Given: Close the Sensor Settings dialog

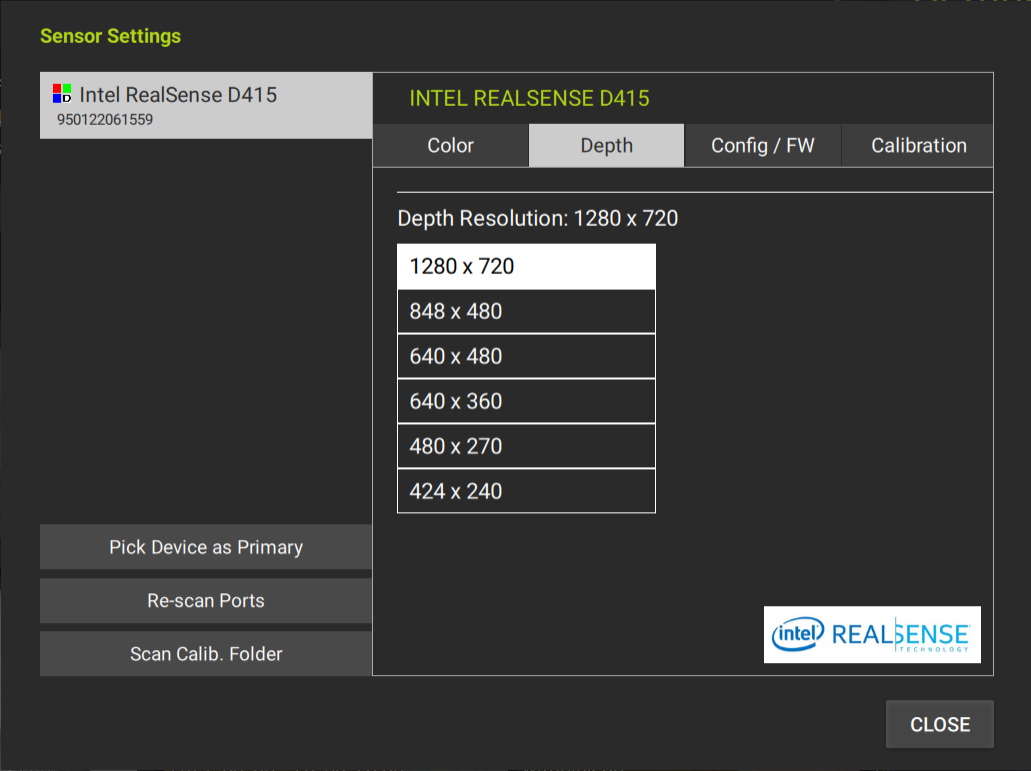Looking at the screenshot, I should pos(940,724).
